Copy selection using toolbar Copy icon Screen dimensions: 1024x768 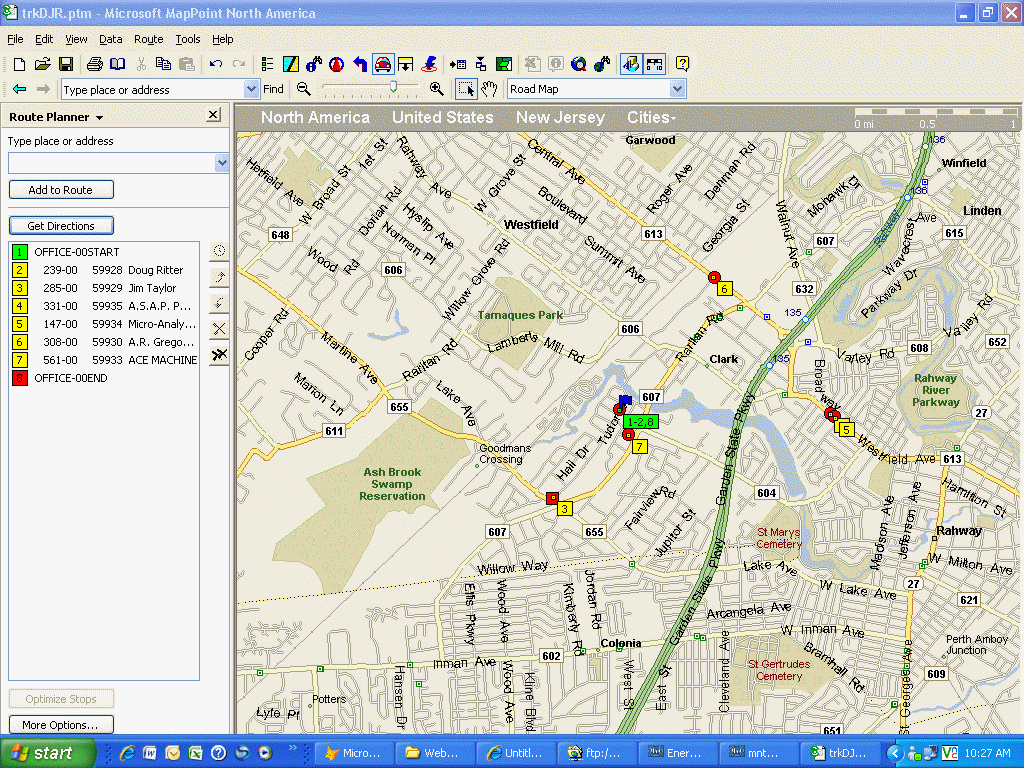163,64
